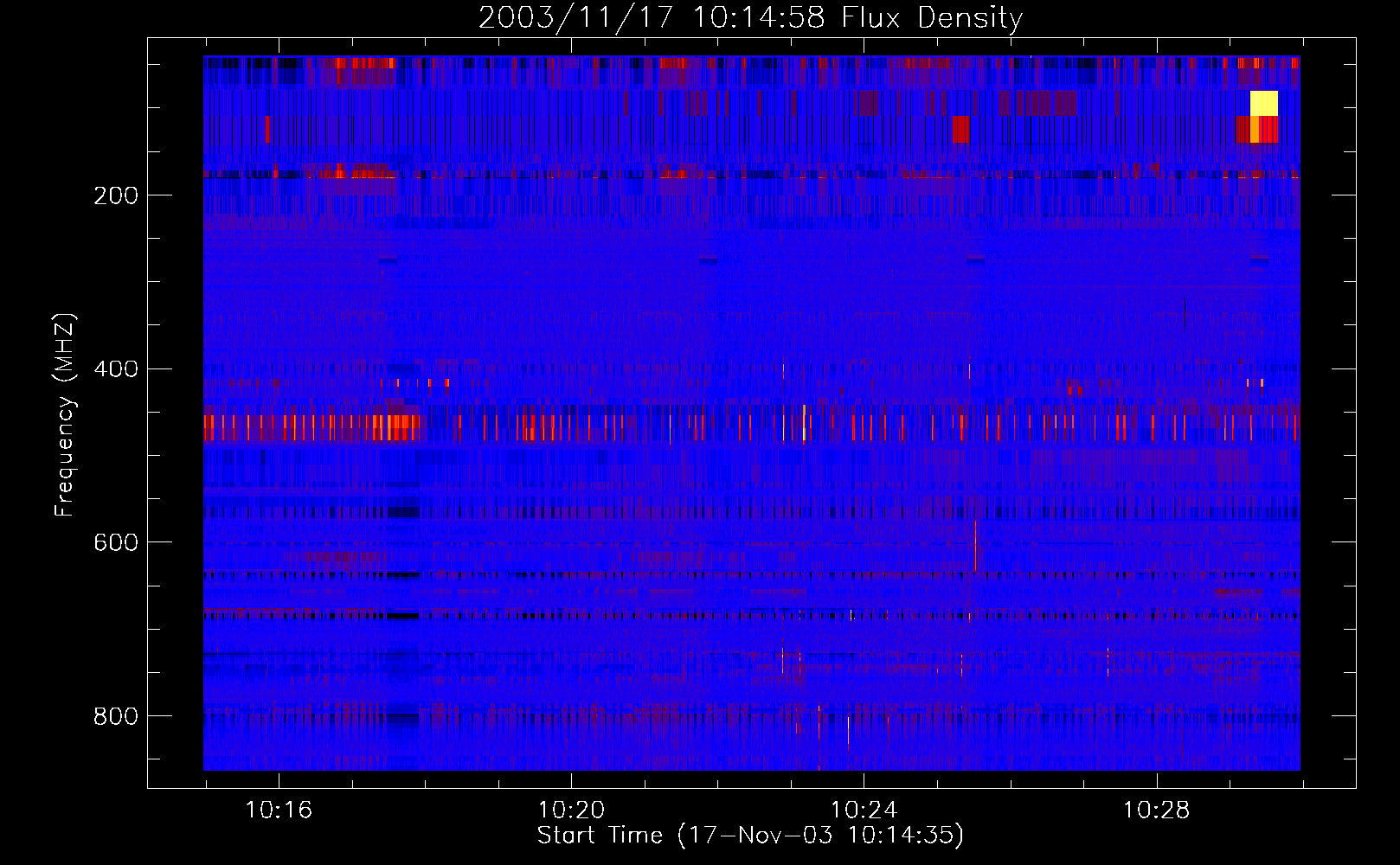Click the 400 frequency tick label
The height and width of the screenshot is (865, 1400).
pyautogui.click(x=115, y=369)
